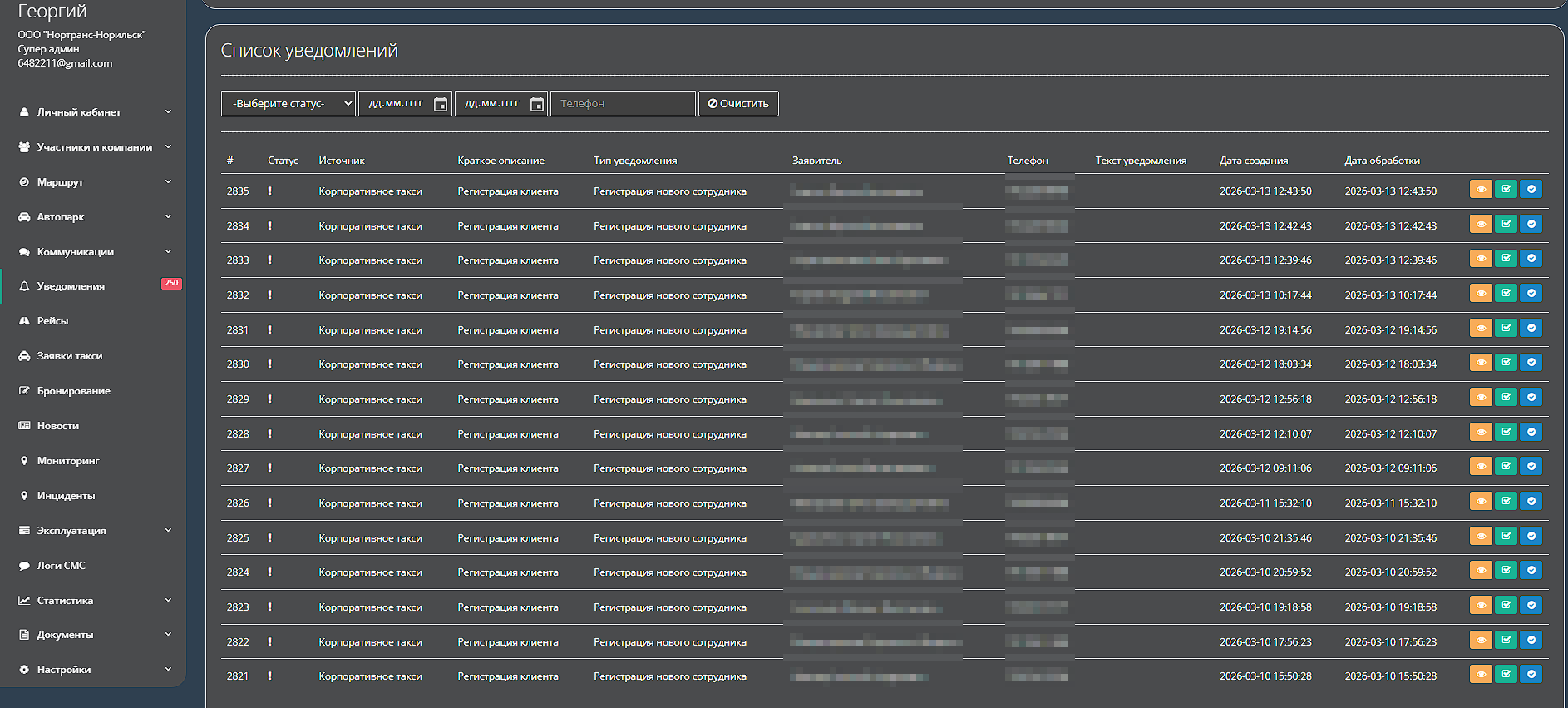Image resolution: width=1568 pixels, height=708 pixels.
Task: Click the red 250 badge beside Уведомления
Action: point(171,284)
